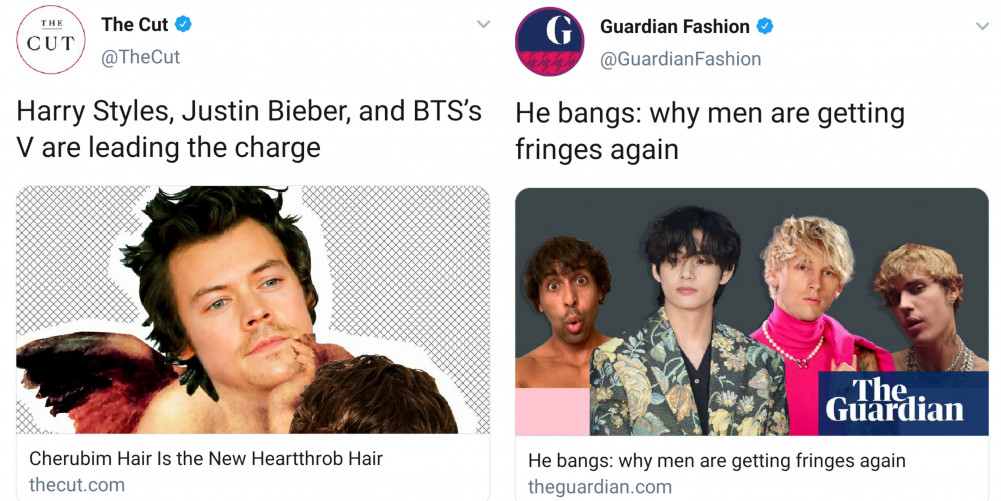Open the Guardian fringes article image
This screenshot has height=501, width=1001.
[x=751, y=311]
